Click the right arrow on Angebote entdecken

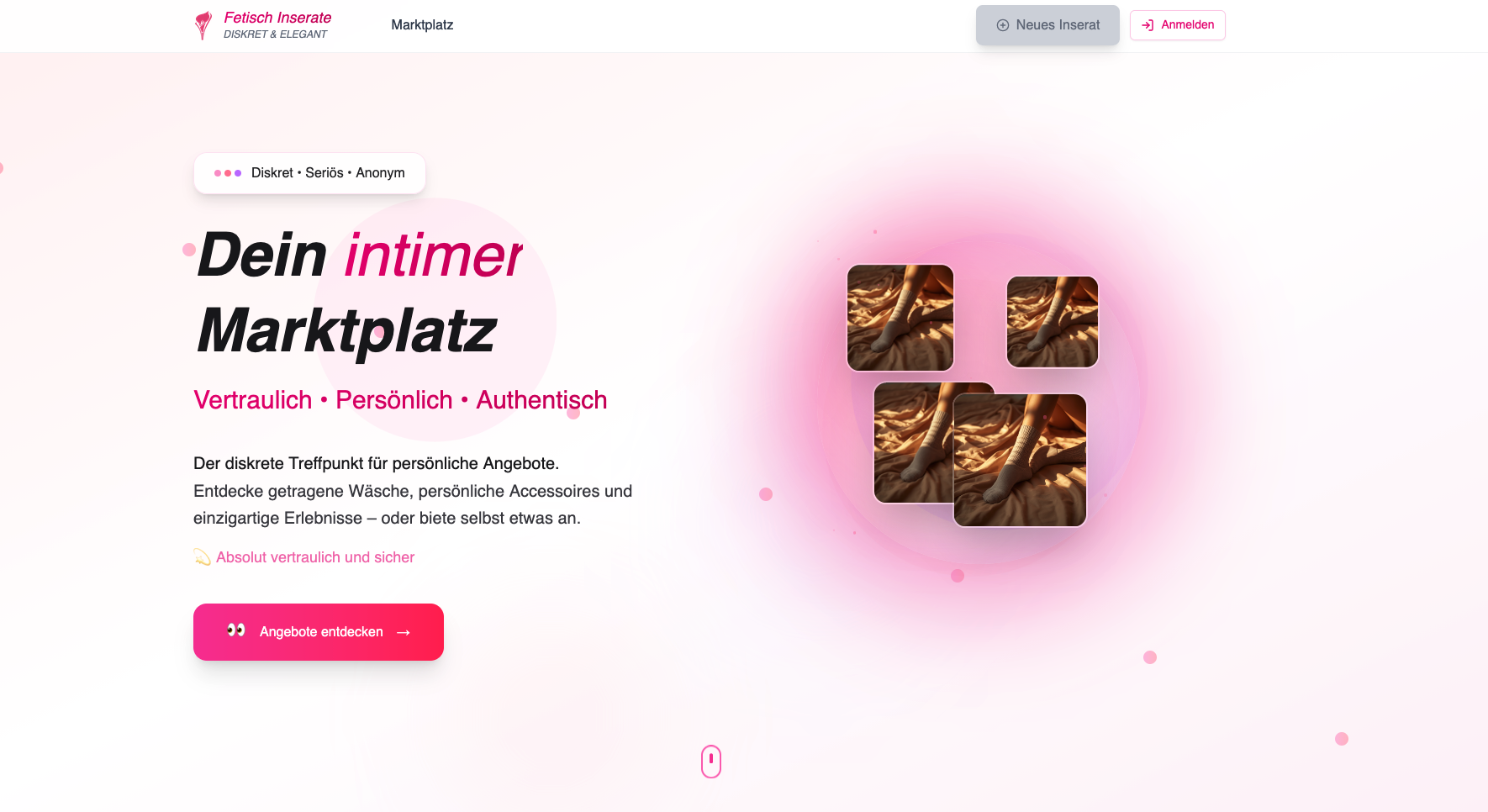point(404,632)
